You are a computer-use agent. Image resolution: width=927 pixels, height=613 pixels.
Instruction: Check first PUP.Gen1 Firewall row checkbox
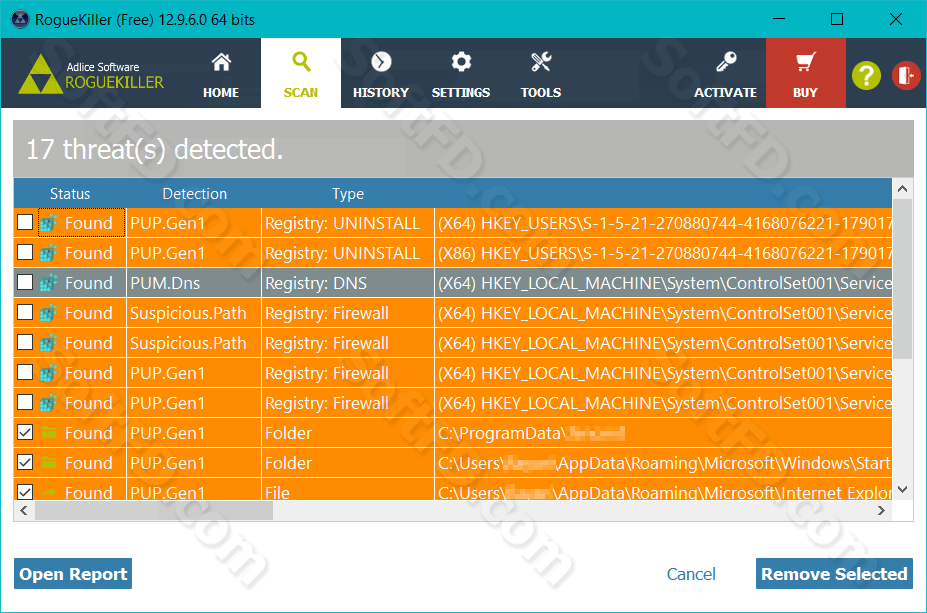coord(25,372)
